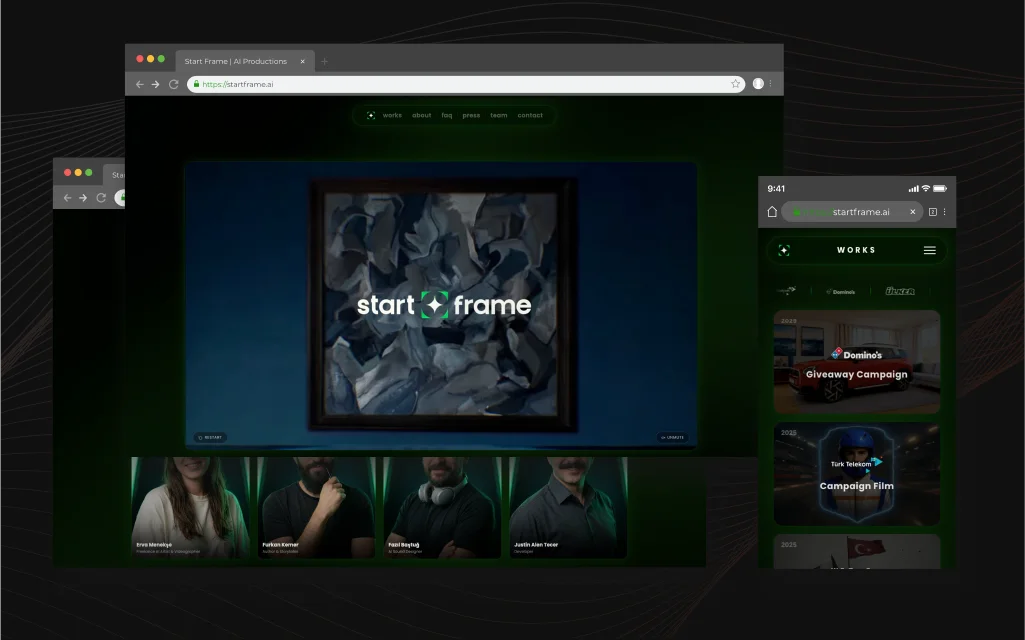Tap the Domino's brand logo in the filter row

point(841,292)
